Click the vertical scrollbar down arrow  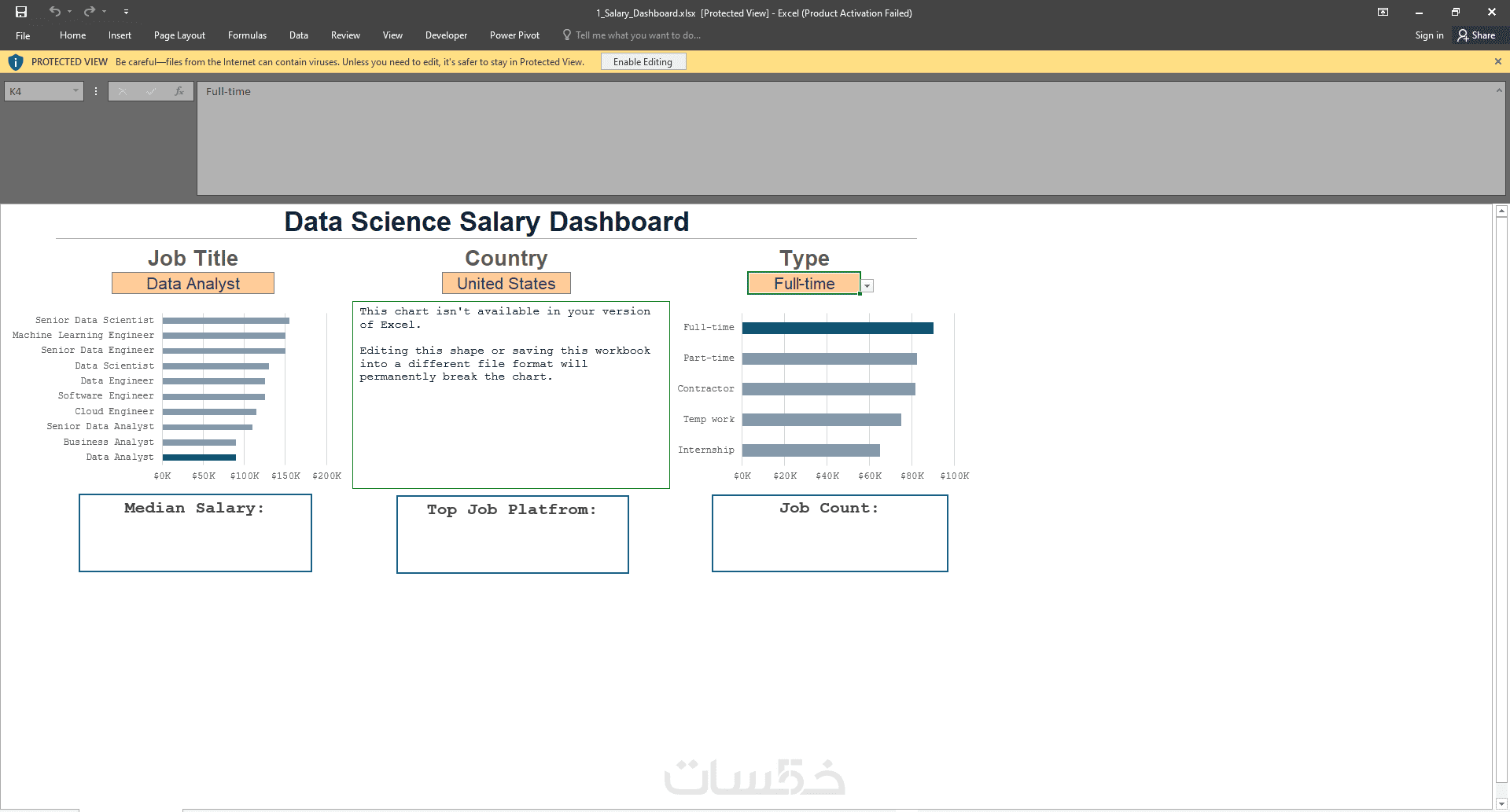click(1501, 804)
